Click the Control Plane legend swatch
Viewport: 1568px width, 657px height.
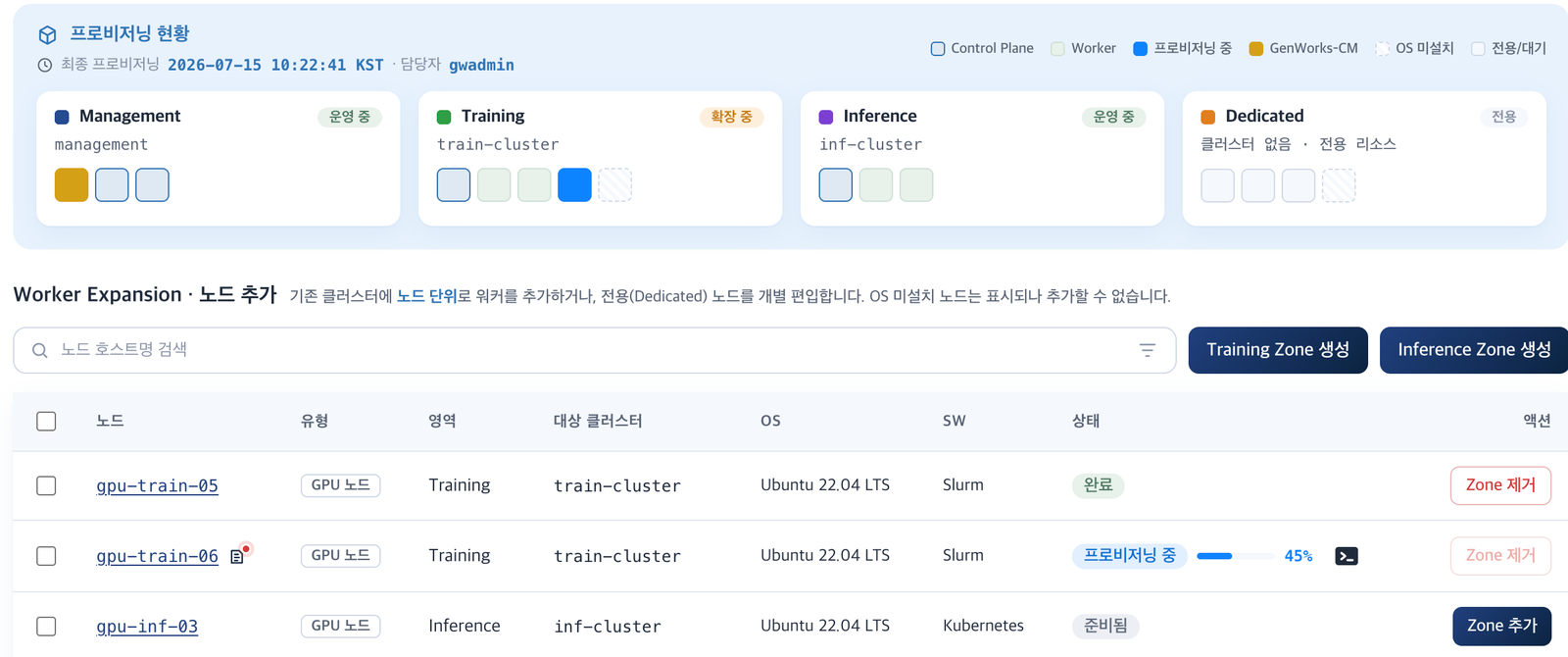point(938,49)
